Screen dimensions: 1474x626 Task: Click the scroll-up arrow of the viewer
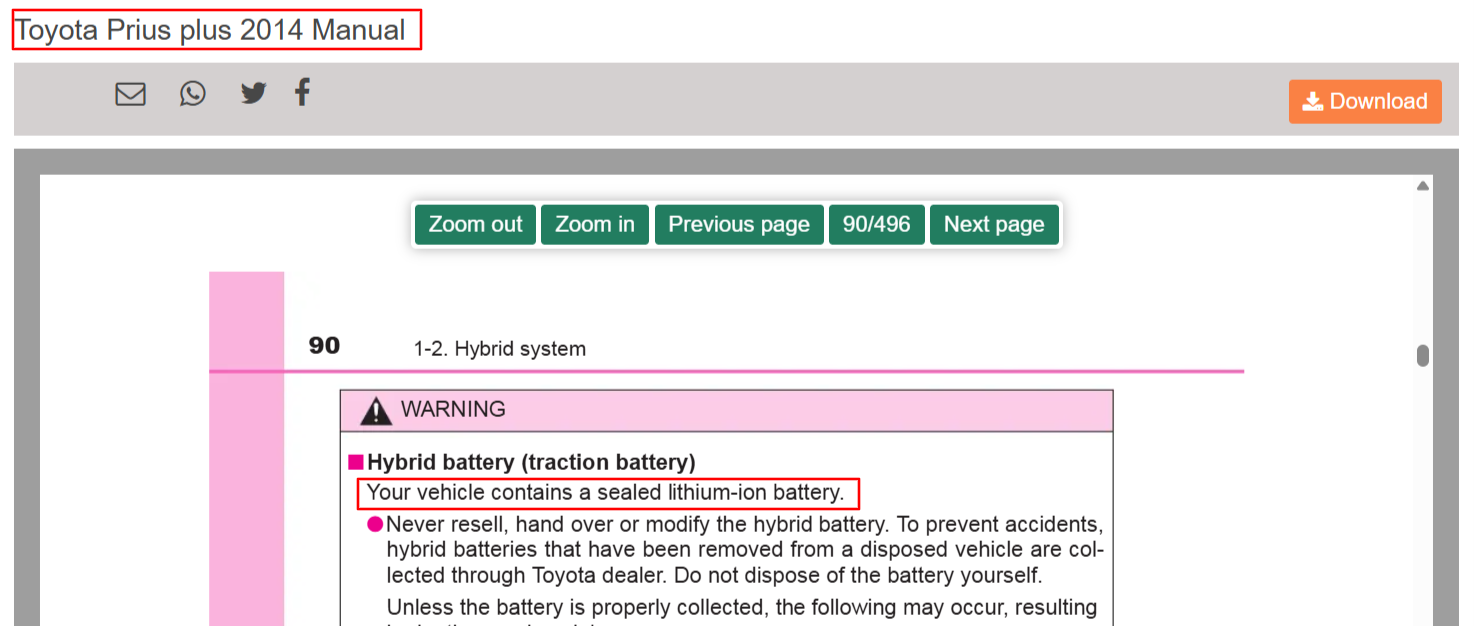click(1423, 186)
